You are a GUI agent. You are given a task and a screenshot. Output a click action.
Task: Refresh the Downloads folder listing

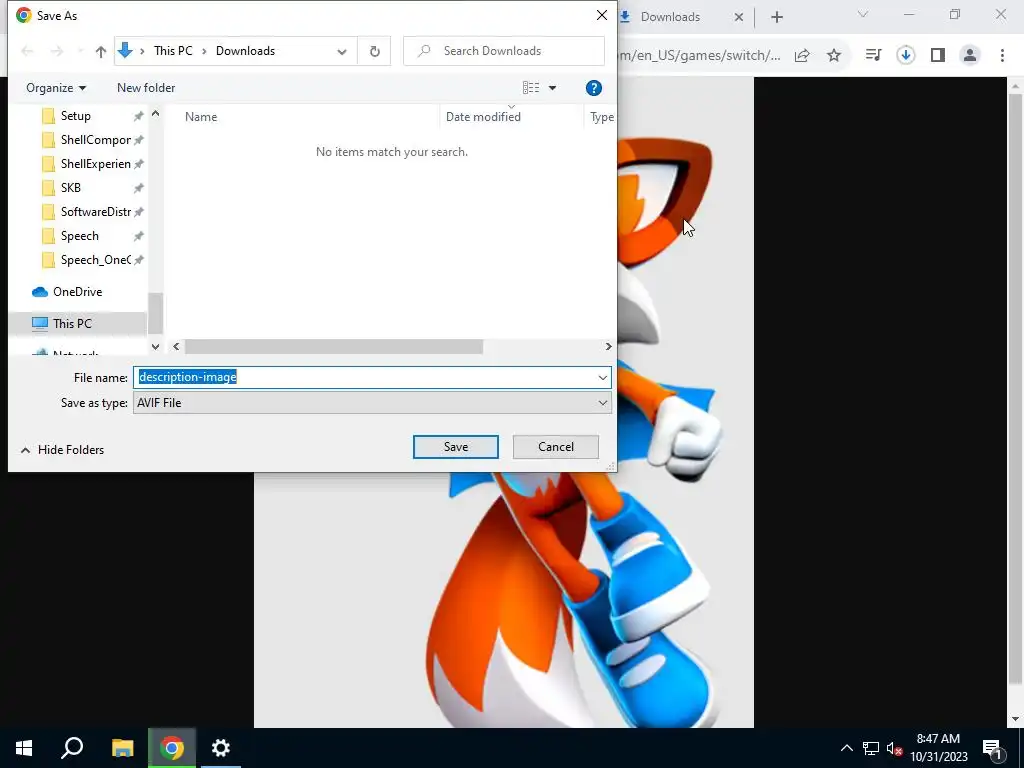point(374,51)
